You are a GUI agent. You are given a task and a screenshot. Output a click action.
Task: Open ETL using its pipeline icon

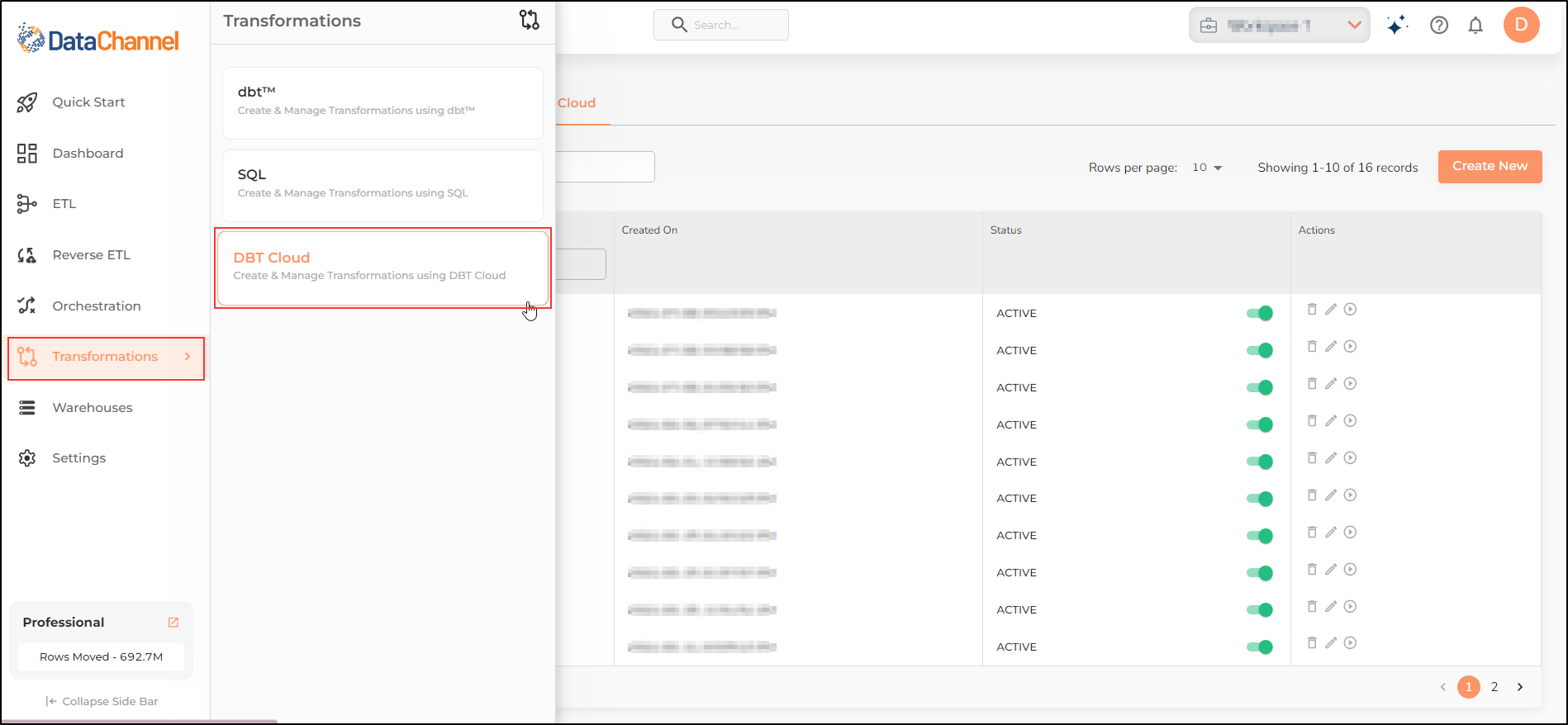[x=27, y=204]
